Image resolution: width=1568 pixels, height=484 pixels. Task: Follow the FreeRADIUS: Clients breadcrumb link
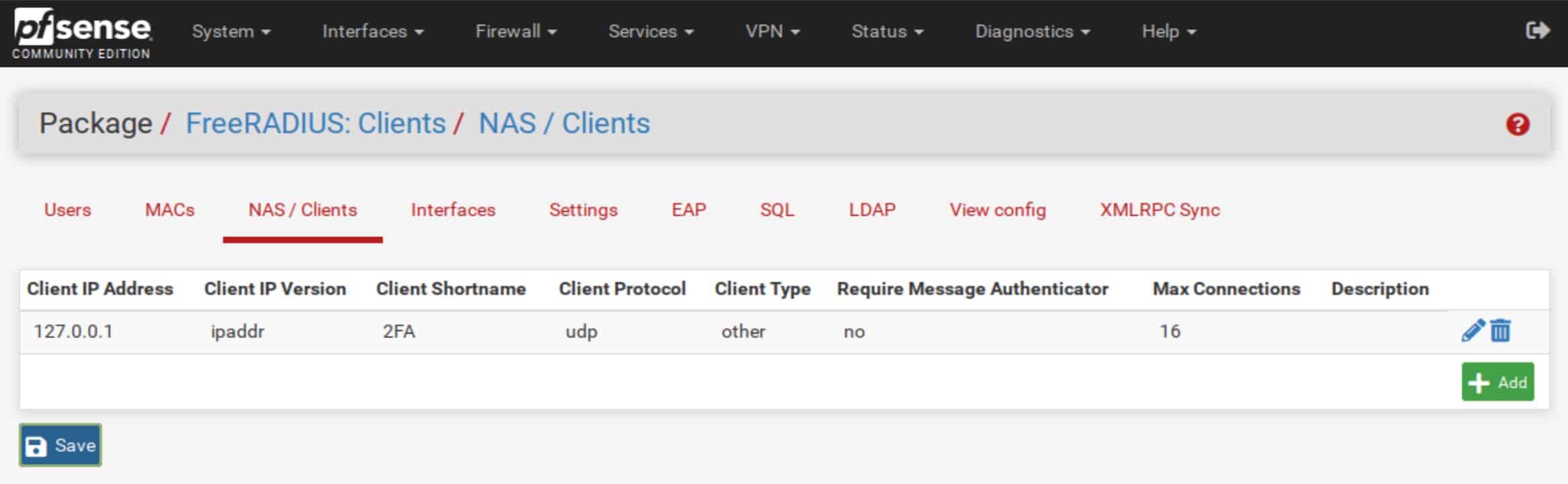tap(315, 123)
